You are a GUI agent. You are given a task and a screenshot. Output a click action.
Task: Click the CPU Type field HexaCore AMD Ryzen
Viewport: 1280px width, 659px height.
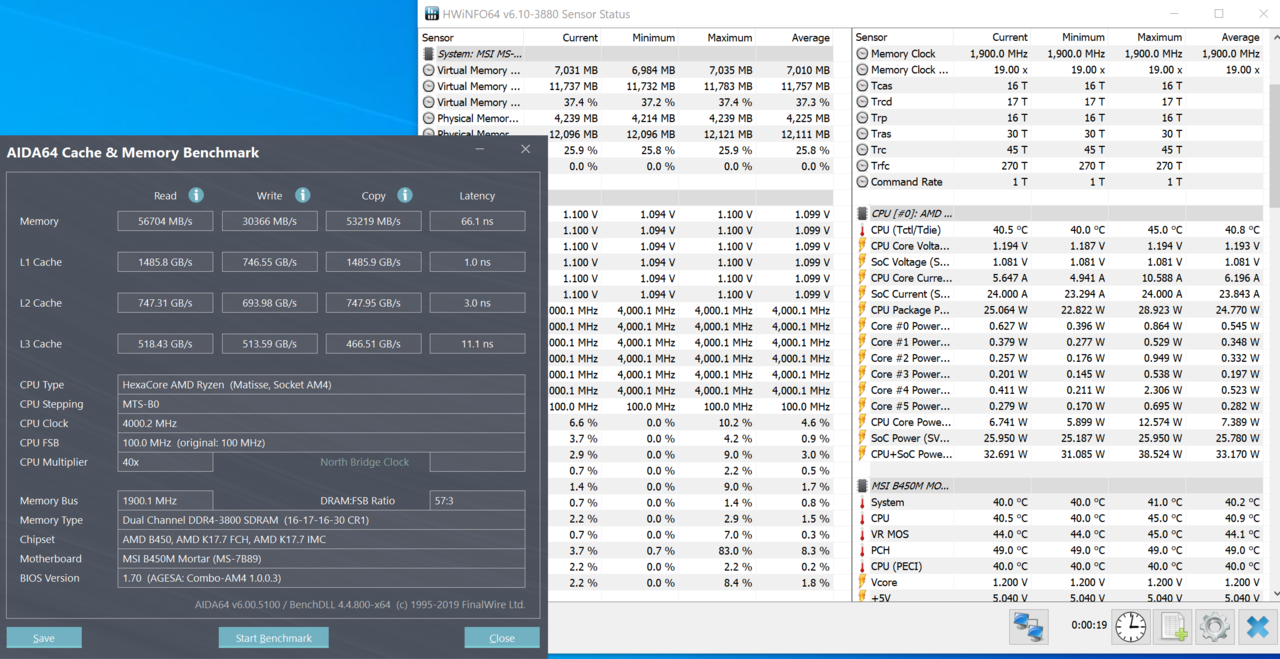pyautogui.click(x=321, y=385)
